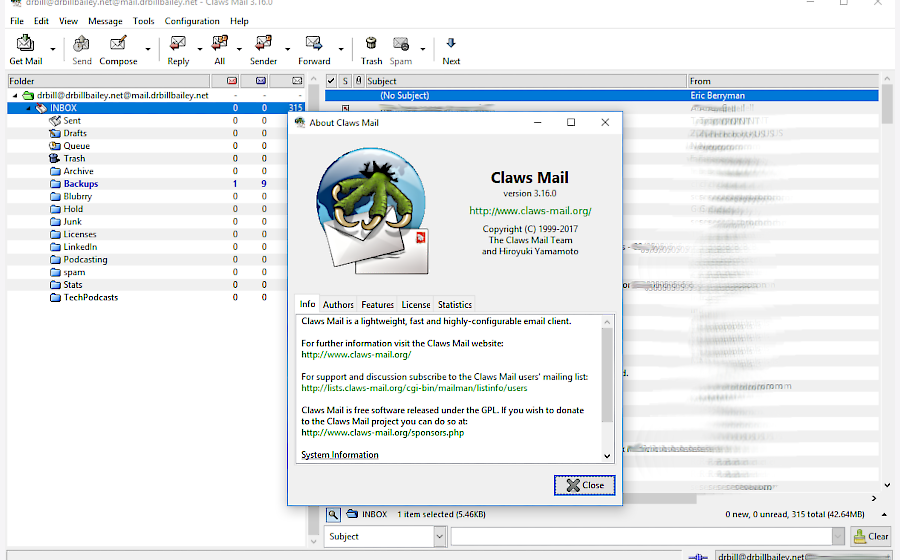Open the File menu
This screenshot has height=560, width=900.
pos(17,21)
